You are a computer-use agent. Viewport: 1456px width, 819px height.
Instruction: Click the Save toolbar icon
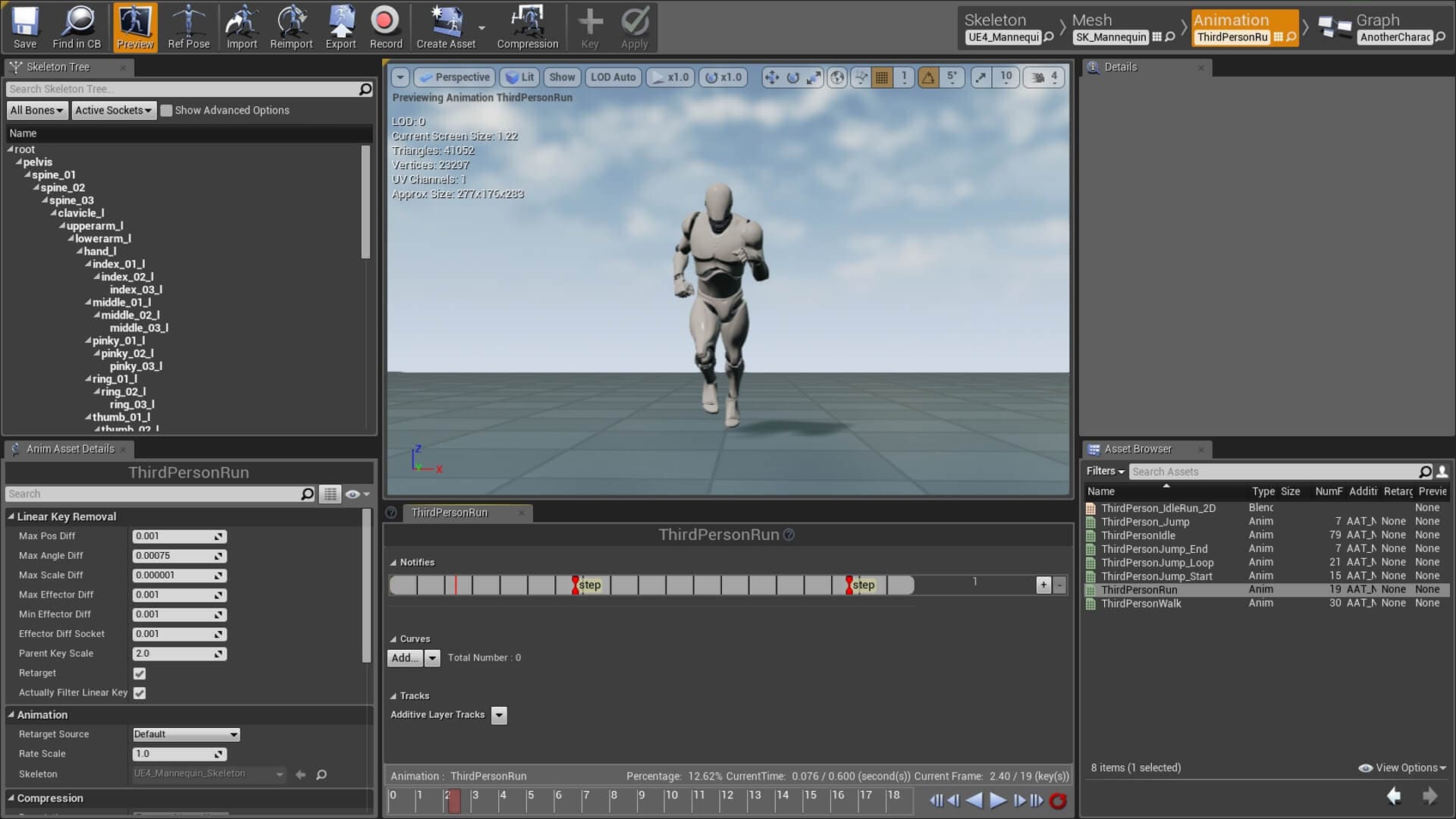(x=25, y=27)
